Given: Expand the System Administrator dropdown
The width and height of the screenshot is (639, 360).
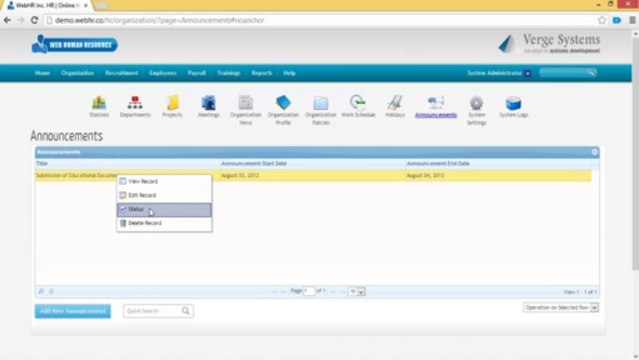Looking at the screenshot, I should (527, 73).
